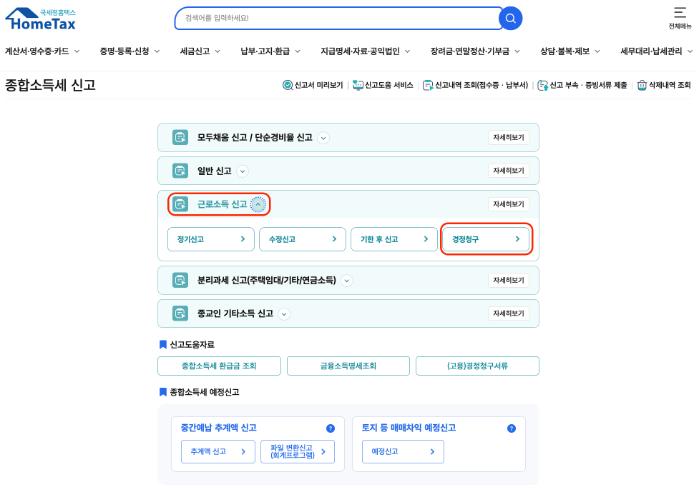Image resolution: width=697 pixels, height=490 pixels.
Task: Open the 납부·고지·환급 menu
Action: (x=270, y=52)
